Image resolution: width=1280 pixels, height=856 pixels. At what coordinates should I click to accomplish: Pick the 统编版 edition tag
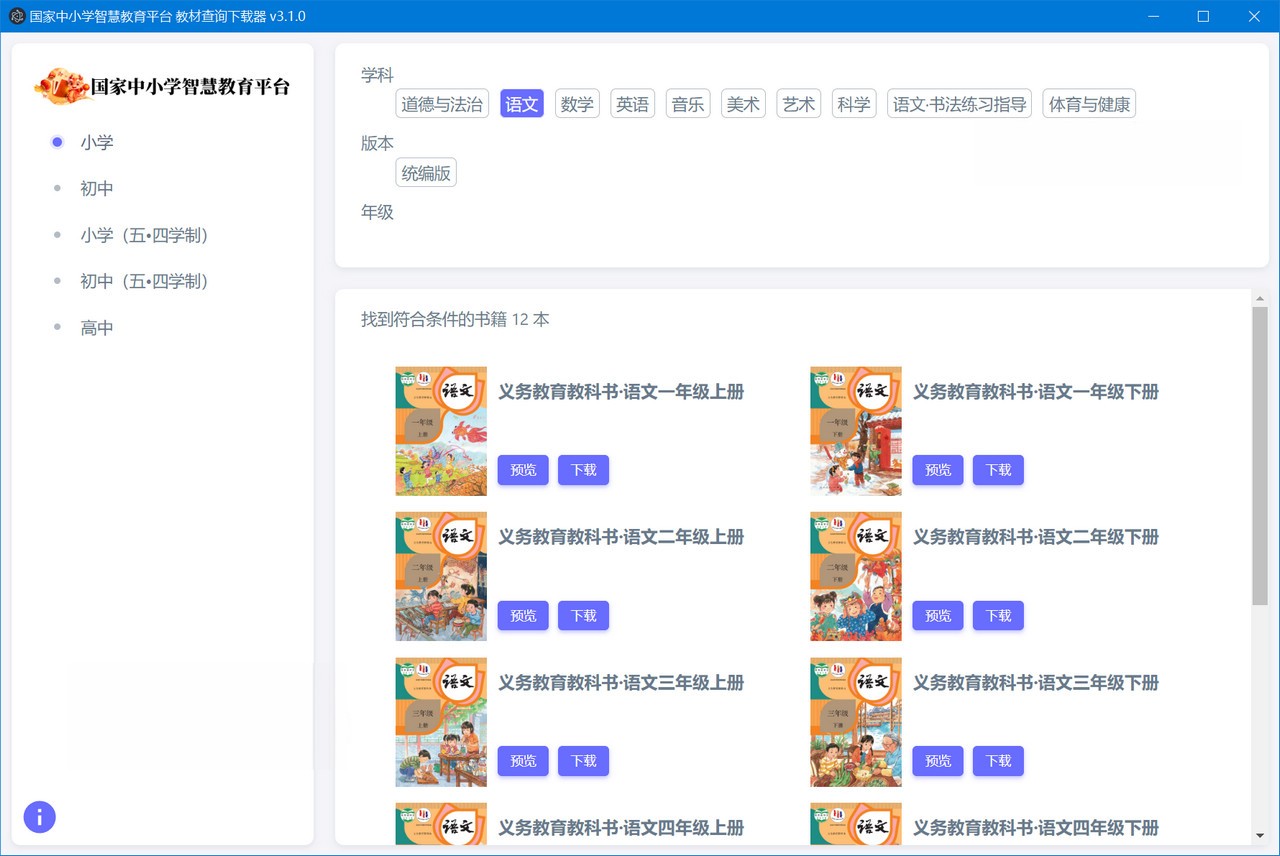pos(426,173)
